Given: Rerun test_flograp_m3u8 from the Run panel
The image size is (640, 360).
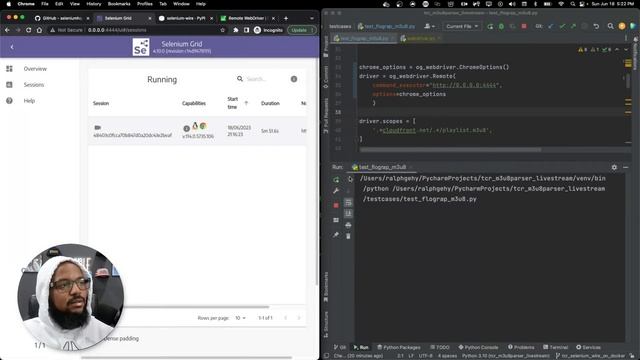Looking at the screenshot, I should (336, 180).
